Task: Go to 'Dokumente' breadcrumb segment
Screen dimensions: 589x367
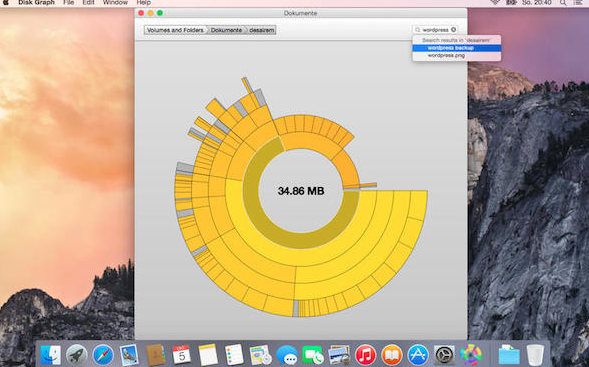Action: pos(226,30)
